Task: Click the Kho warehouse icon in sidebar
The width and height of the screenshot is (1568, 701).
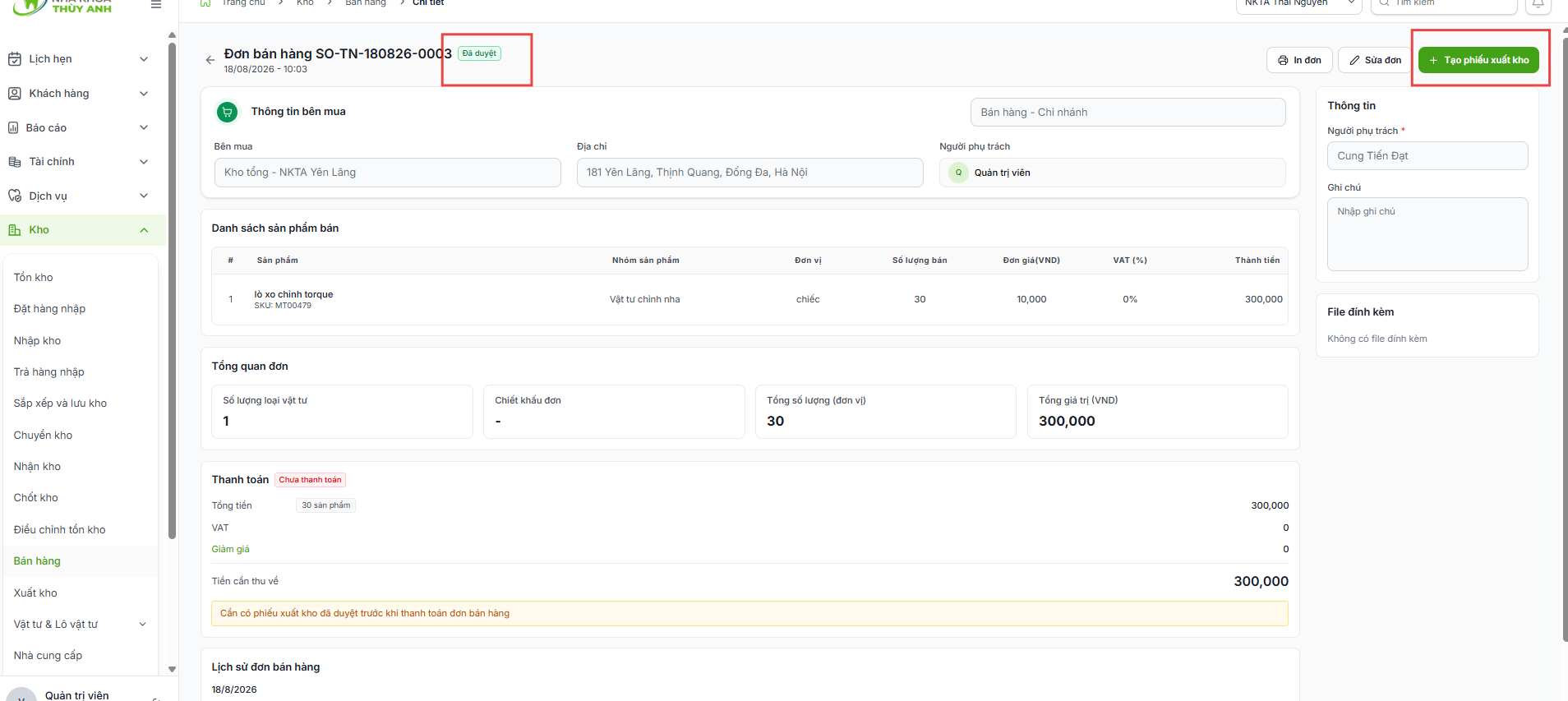Action: point(15,230)
